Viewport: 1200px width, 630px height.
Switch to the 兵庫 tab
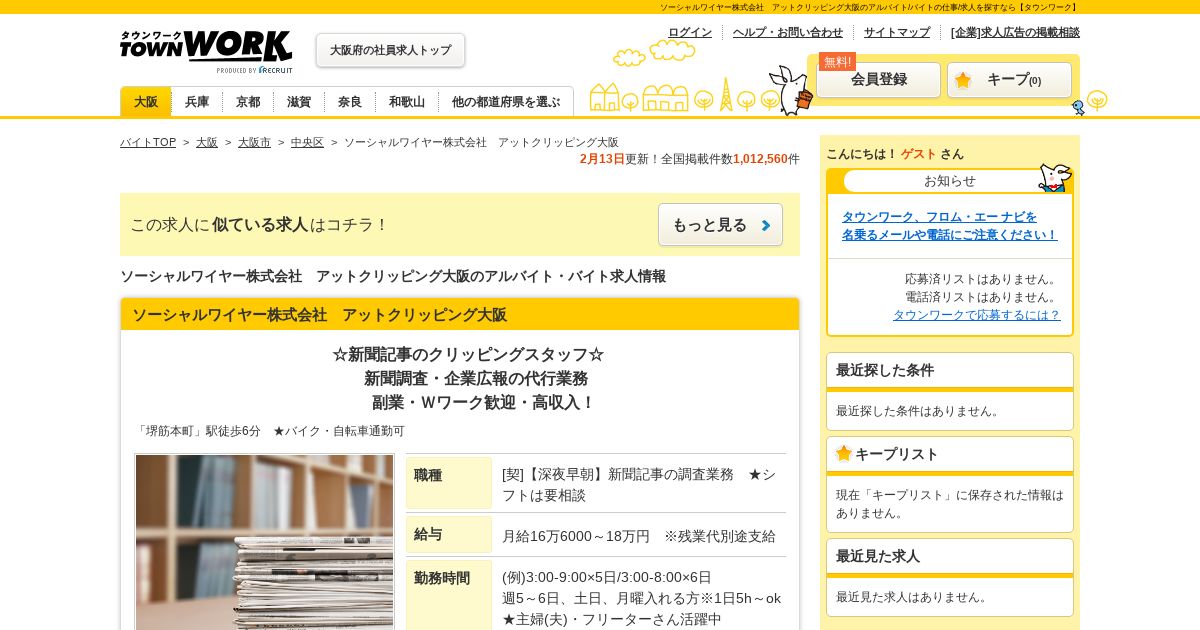click(x=197, y=102)
